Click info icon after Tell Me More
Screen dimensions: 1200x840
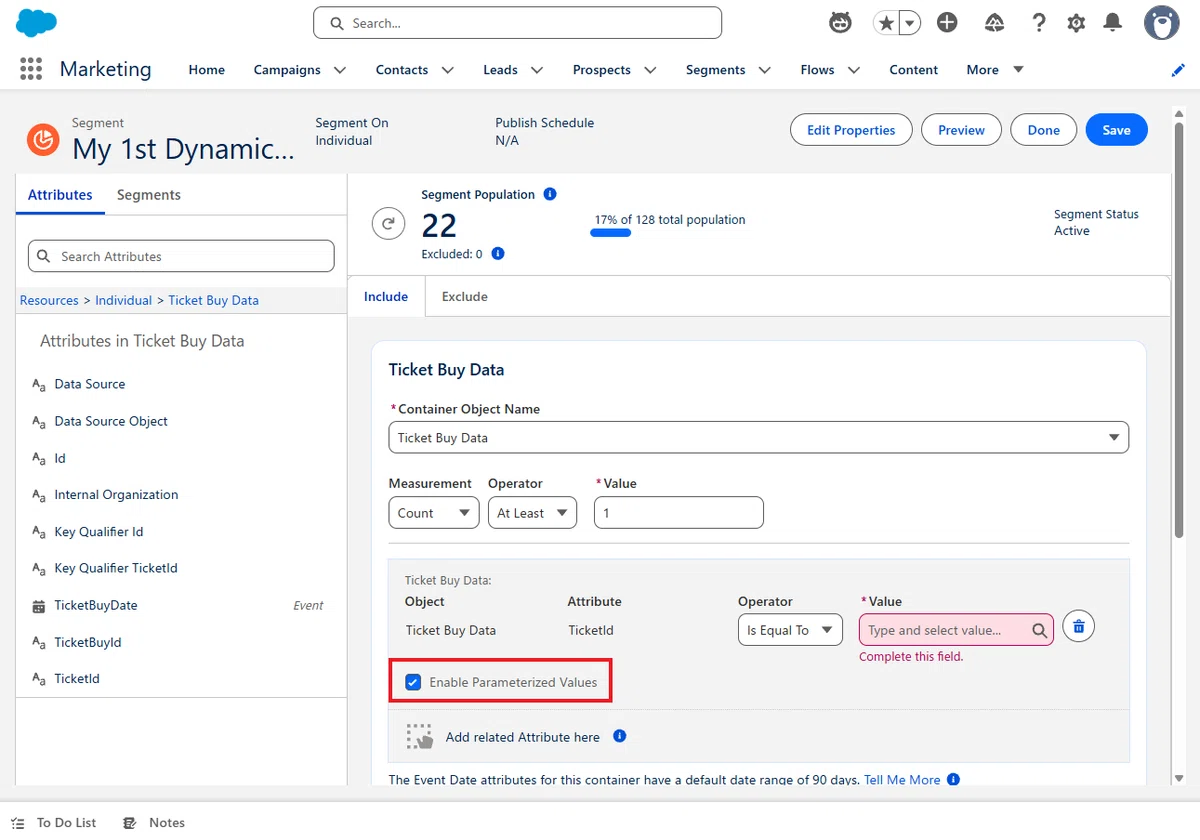click(953, 779)
